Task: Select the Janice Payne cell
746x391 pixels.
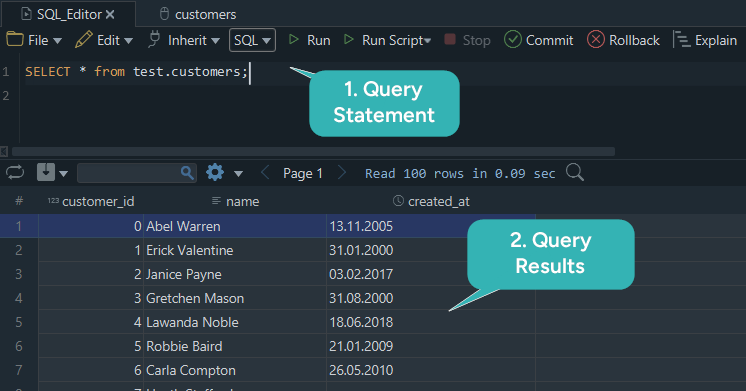Action: [235, 274]
